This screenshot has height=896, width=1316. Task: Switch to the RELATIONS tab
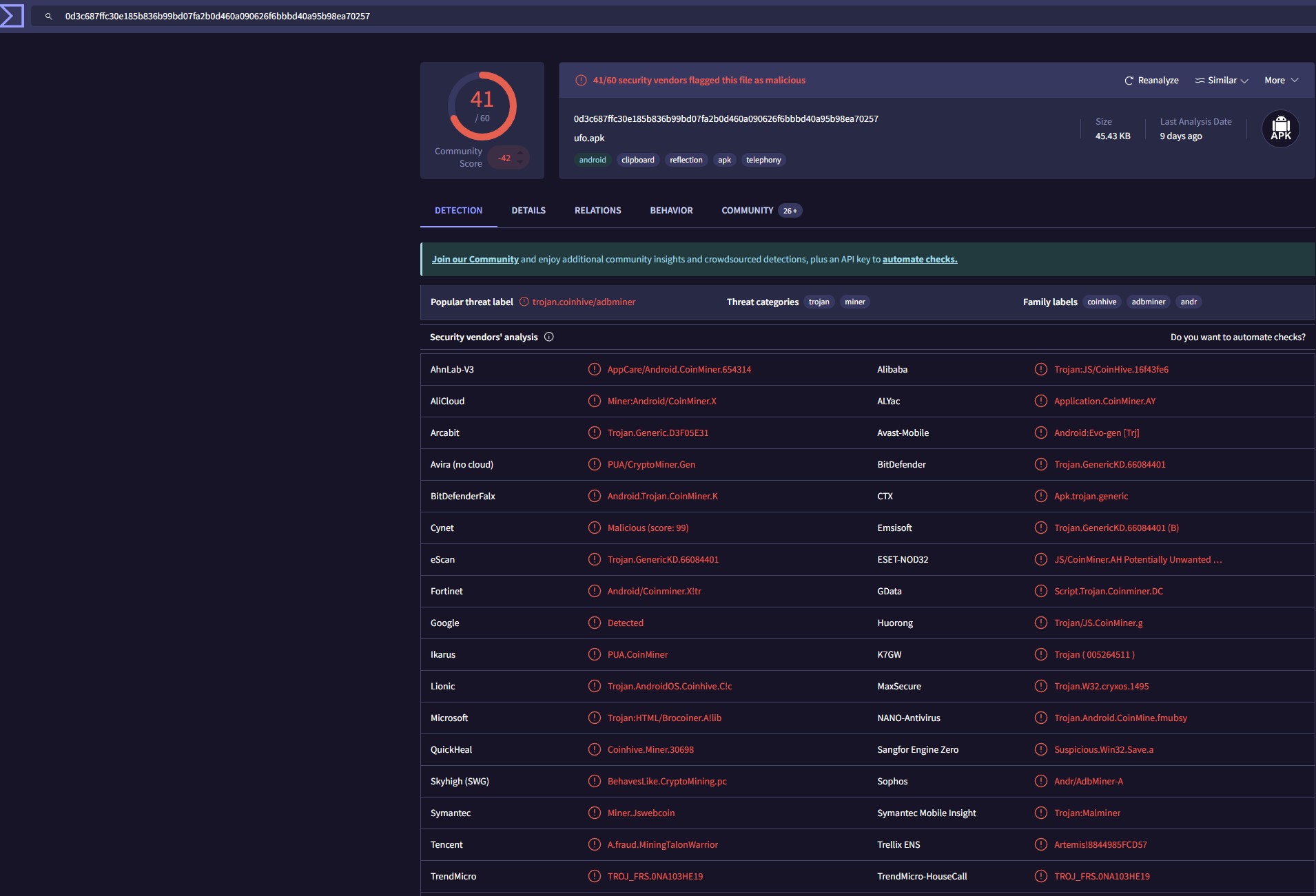click(598, 211)
